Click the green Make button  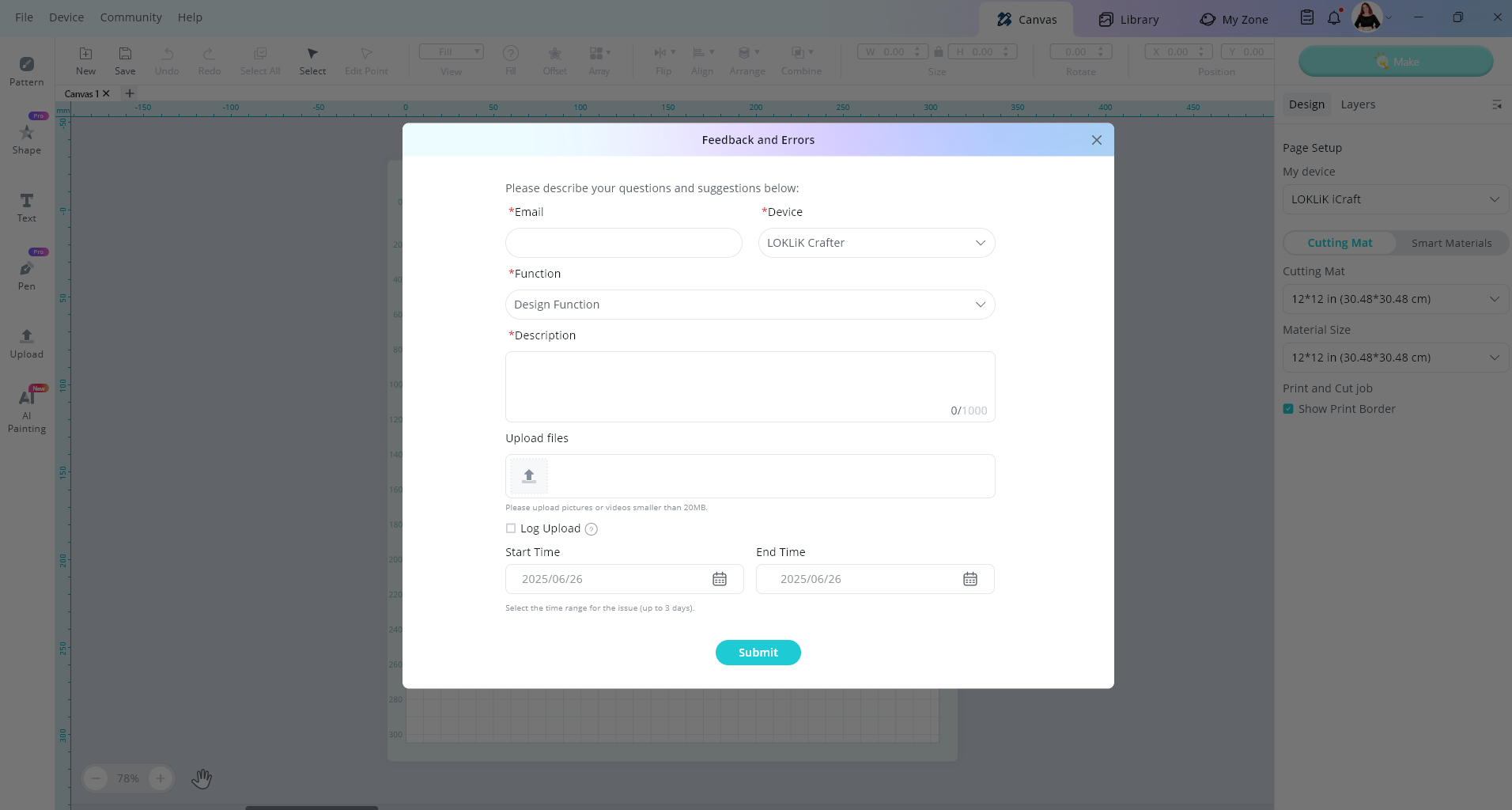pyautogui.click(x=1396, y=62)
